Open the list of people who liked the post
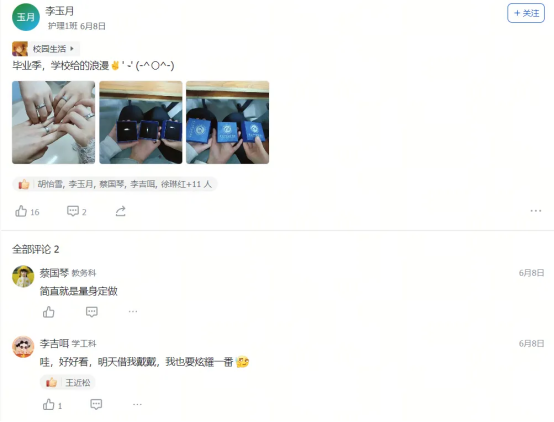554x422 pixels. (x=115, y=184)
